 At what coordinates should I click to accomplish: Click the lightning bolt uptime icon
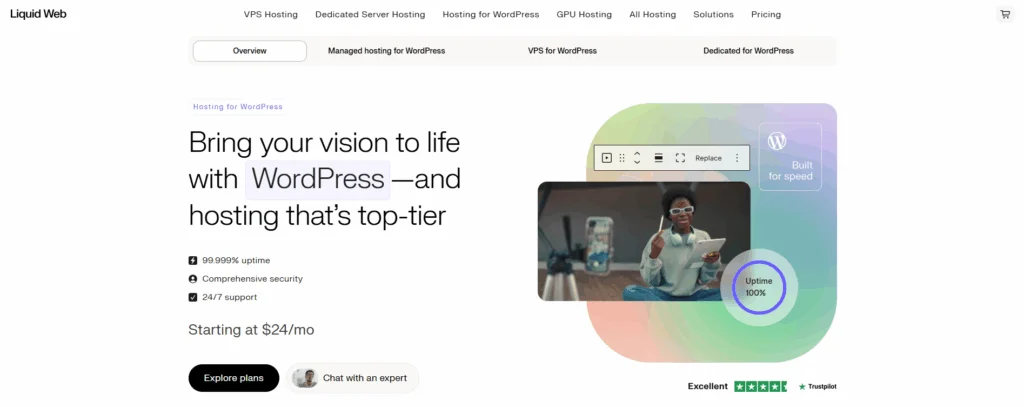pyautogui.click(x=193, y=260)
